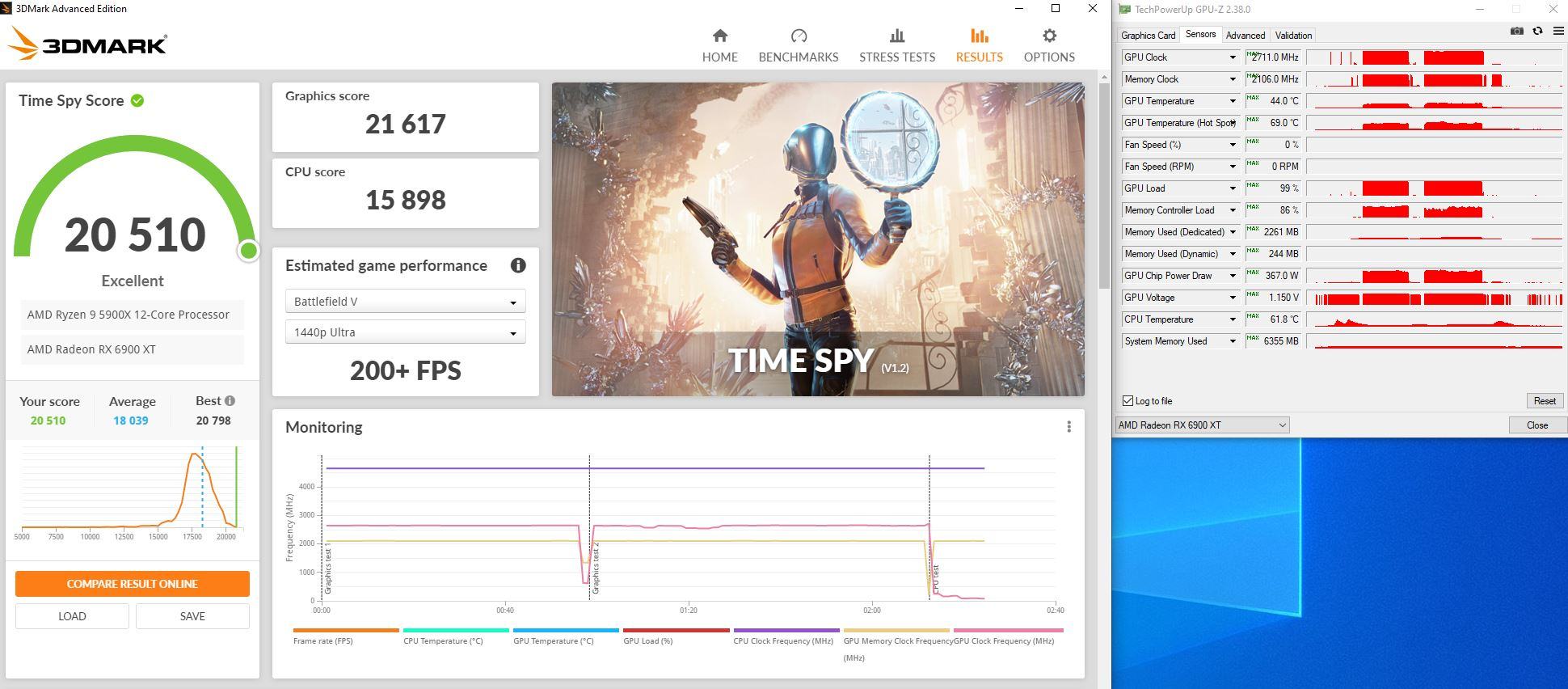Open the System Memory Used sensor dropdown
This screenshot has width=1568, height=689.
pyautogui.click(x=1233, y=341)
